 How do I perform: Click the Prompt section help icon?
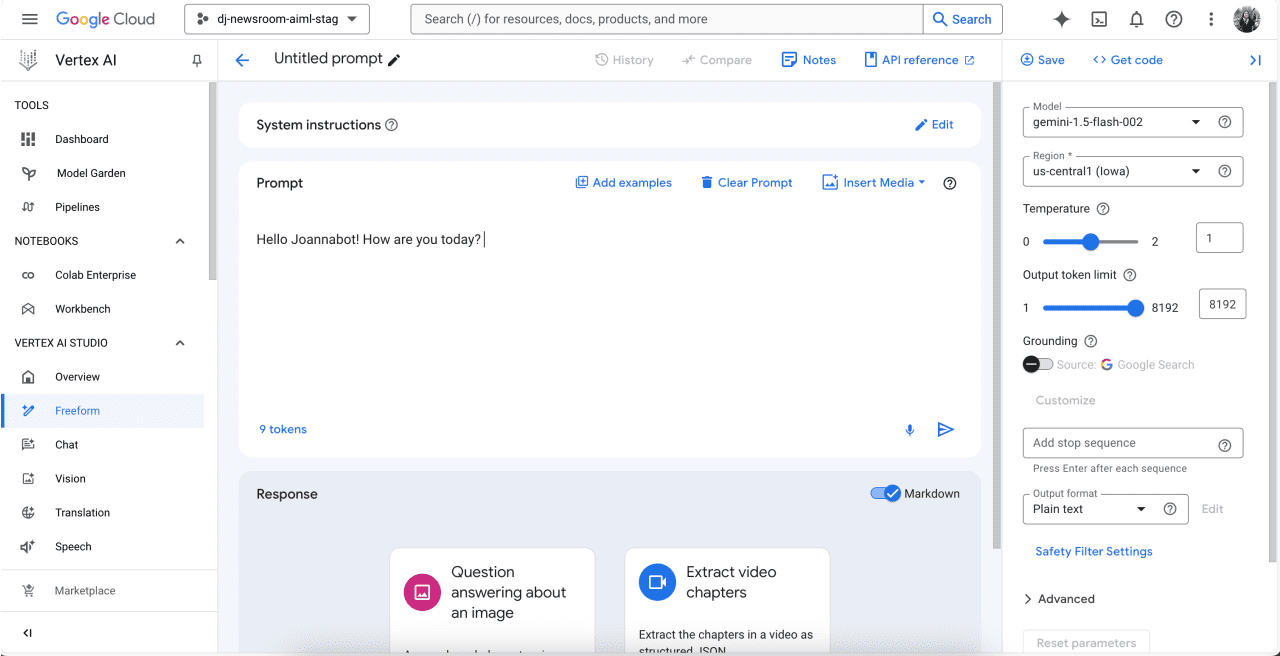(x=950, y=183)
